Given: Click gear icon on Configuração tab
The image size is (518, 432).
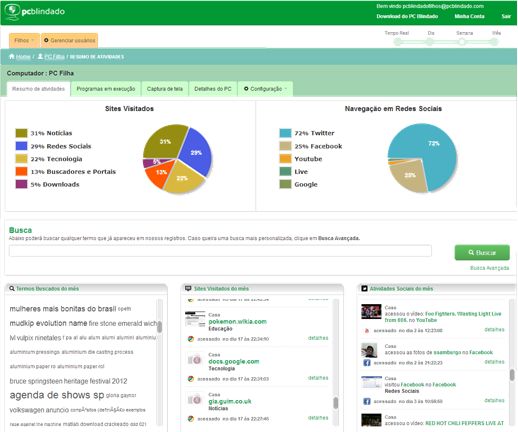Looking at the screenshot, I should click(246, 89).
